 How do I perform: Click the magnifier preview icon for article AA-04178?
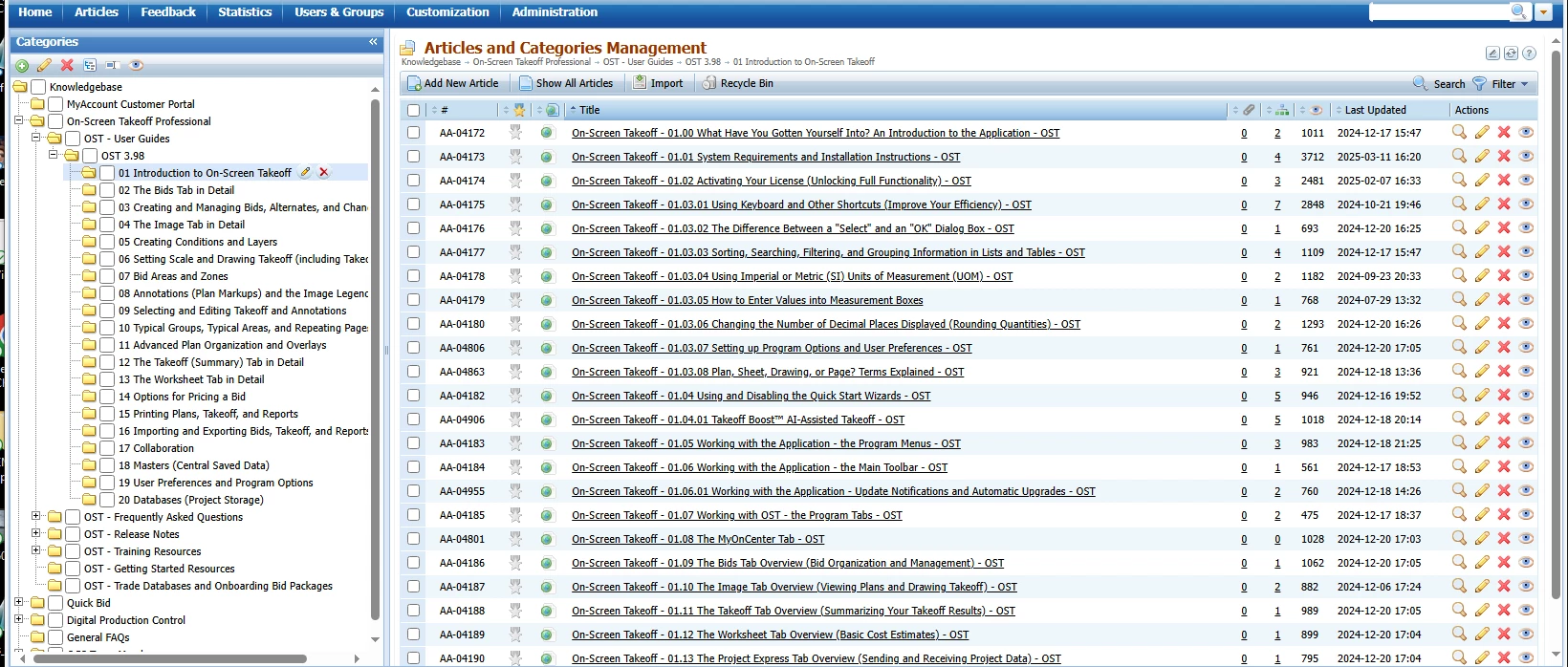tap(1459, 275)
